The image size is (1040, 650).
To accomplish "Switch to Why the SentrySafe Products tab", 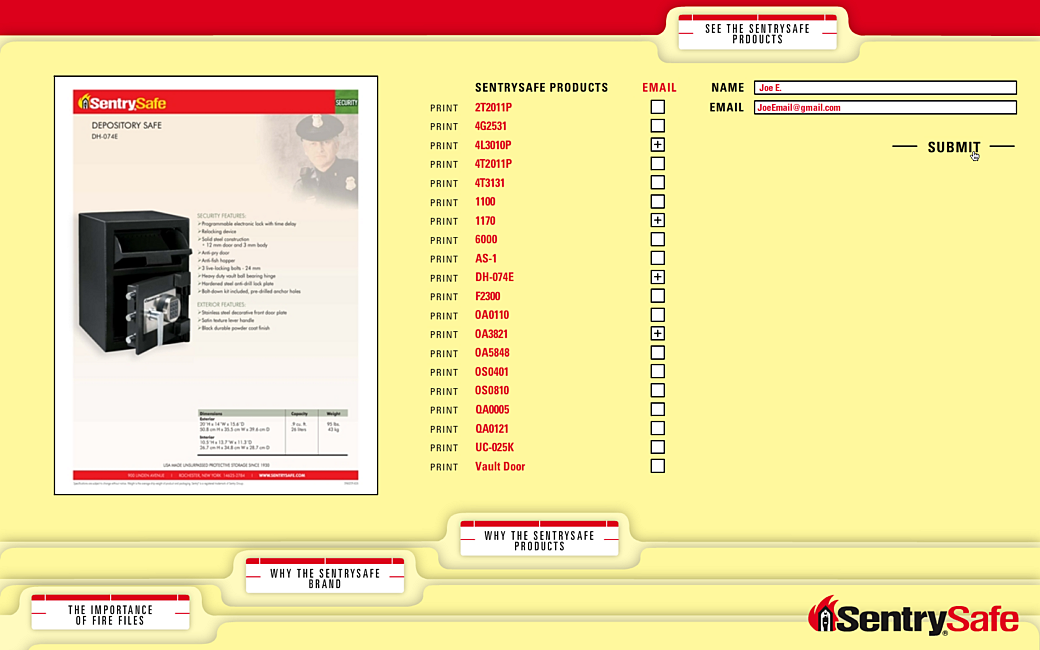I will pyautogui.click(x=539, y=541).
